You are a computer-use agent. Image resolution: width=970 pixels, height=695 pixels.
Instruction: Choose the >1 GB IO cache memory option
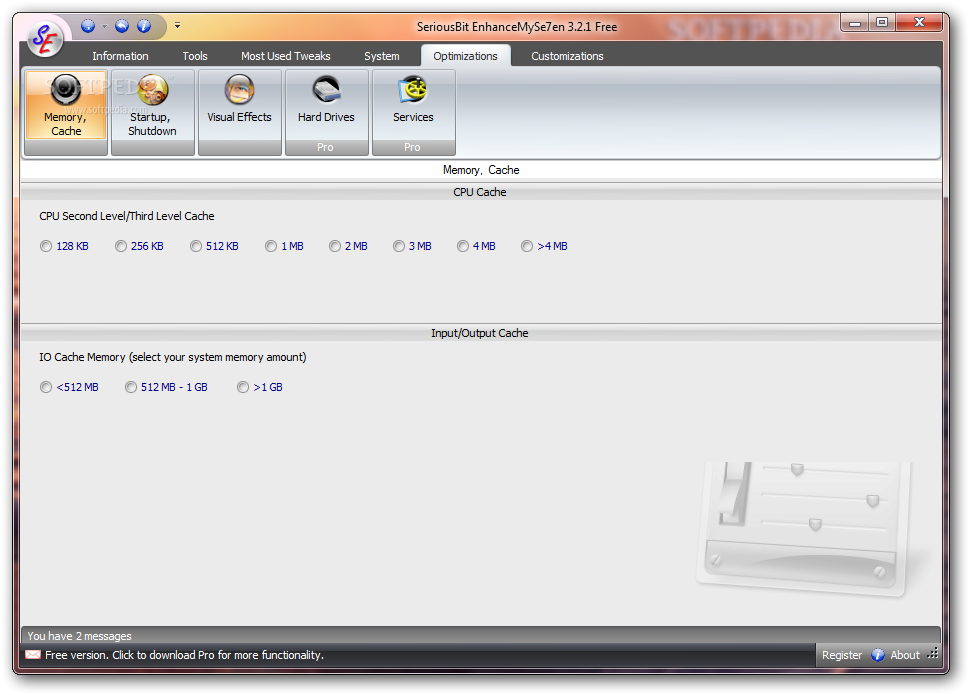click(x=260, y=387)
